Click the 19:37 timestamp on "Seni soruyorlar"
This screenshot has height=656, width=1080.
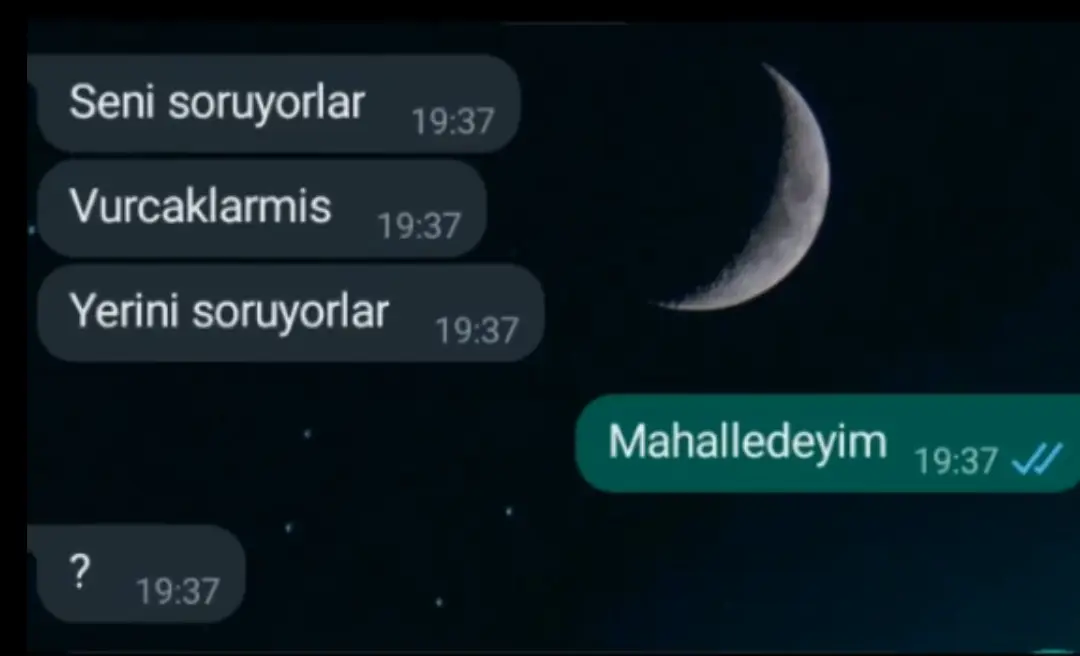coord(453,121)
